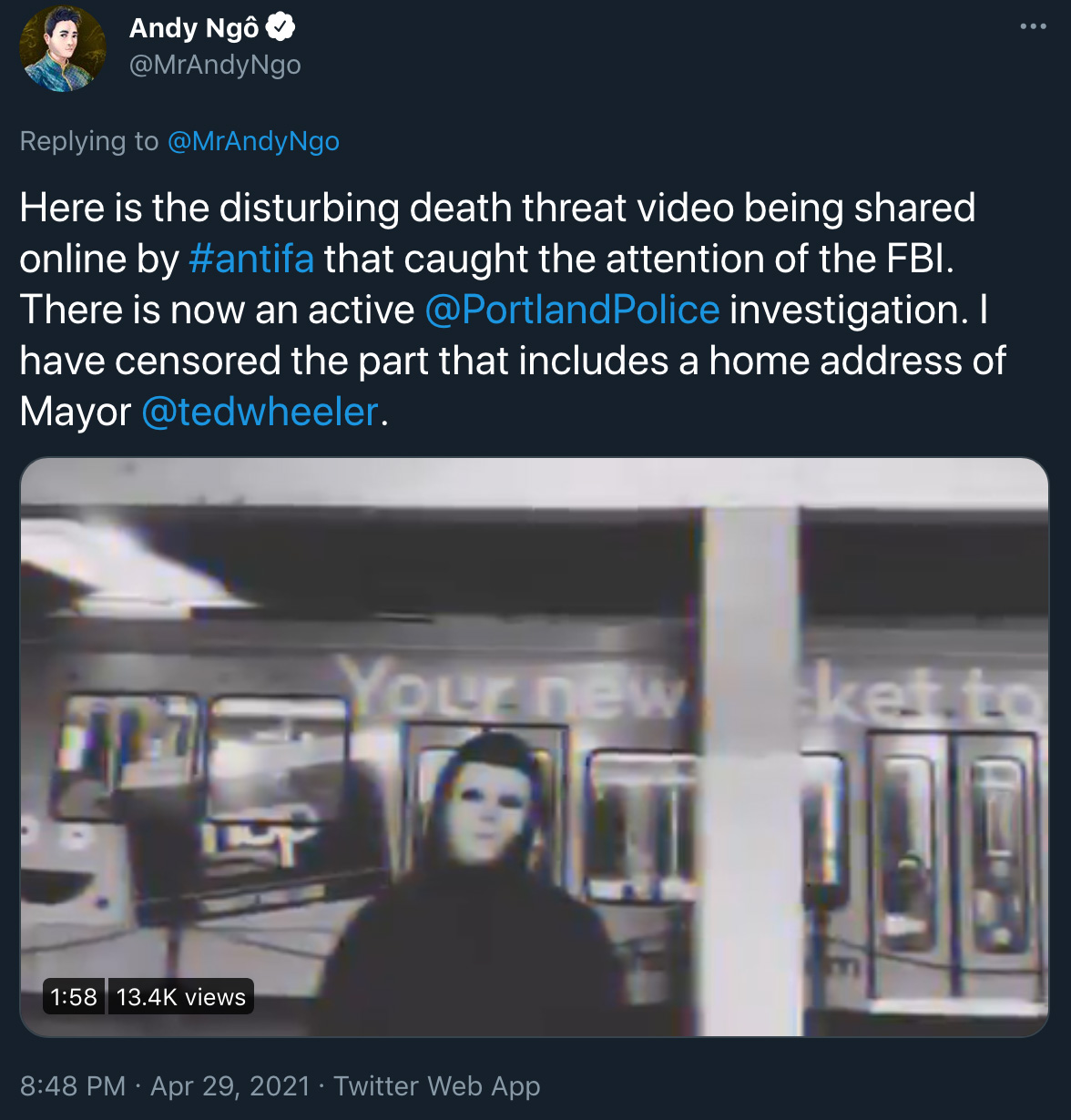This screenshot has height=1120, width=1071.
Task: Click Andy Ngô's profile avatar picture
Action: (63, 48)
